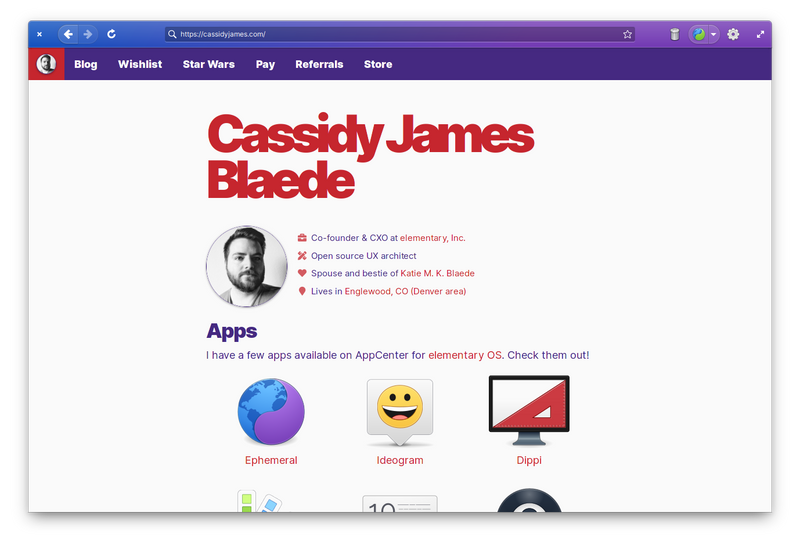Go forward using the forward arrow
Screen dimensions: 800x548
click(88, 34)
